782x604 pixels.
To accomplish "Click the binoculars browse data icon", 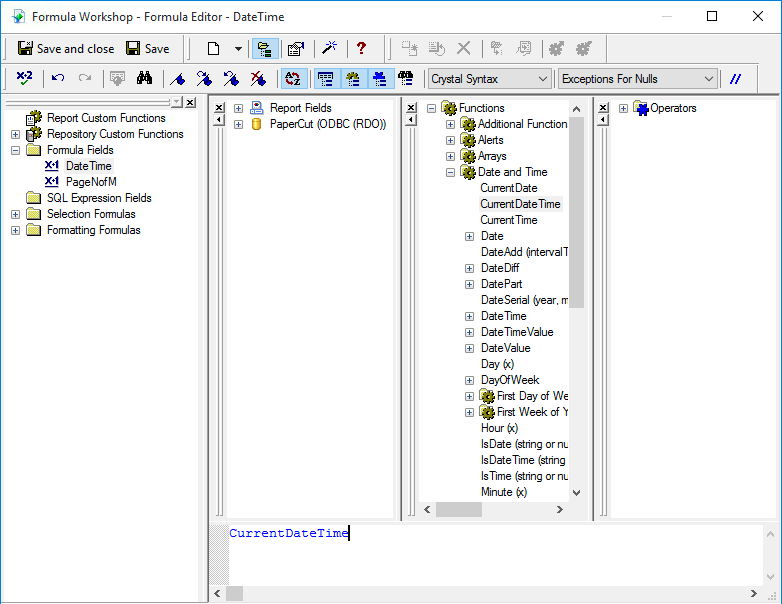I will point(406,78).
